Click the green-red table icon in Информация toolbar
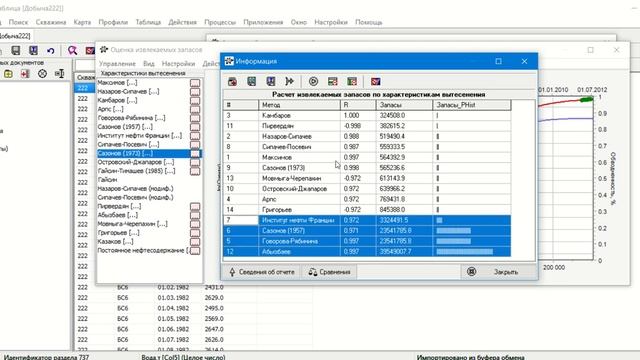Viewport: 640px width, 360px height. coord(333,82)
